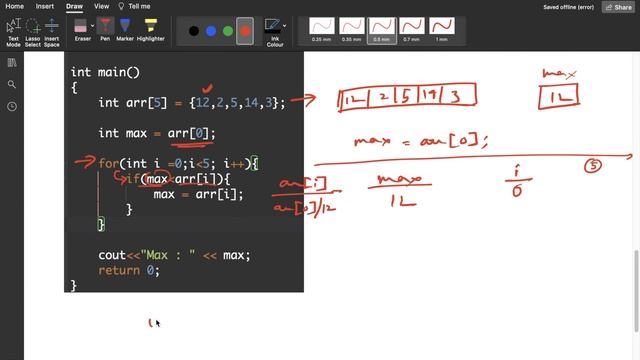The height and width of the screenshot is (360, 640).
Task: Open the Insert tab
Action: [44, 7]
